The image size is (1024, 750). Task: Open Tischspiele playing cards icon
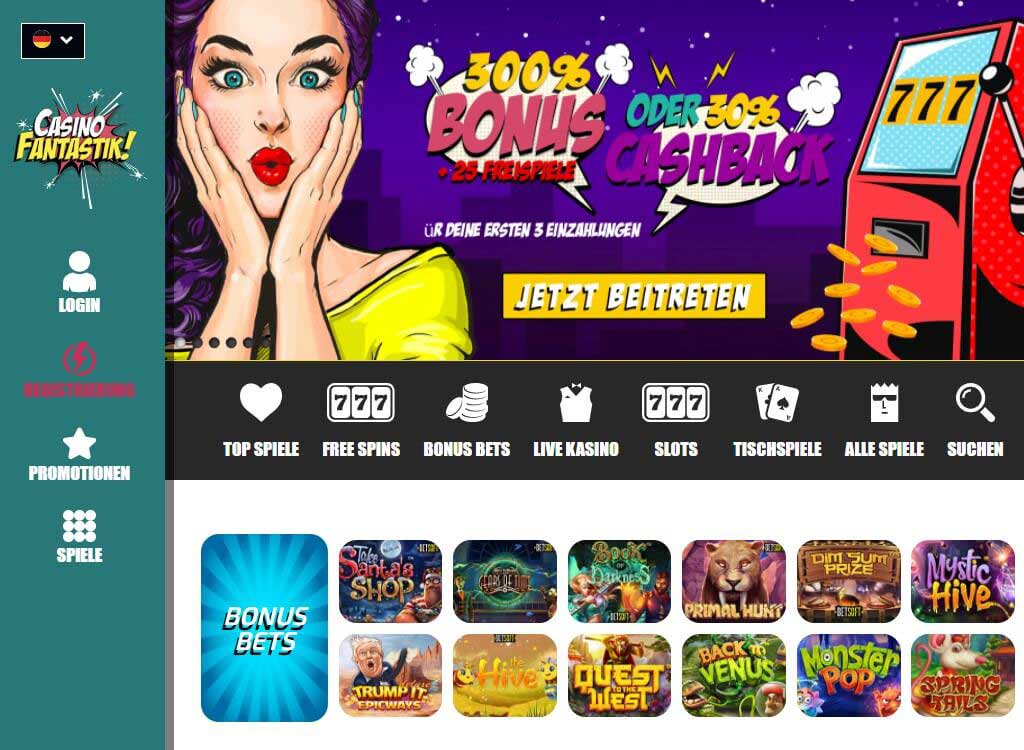pos(777,402)
